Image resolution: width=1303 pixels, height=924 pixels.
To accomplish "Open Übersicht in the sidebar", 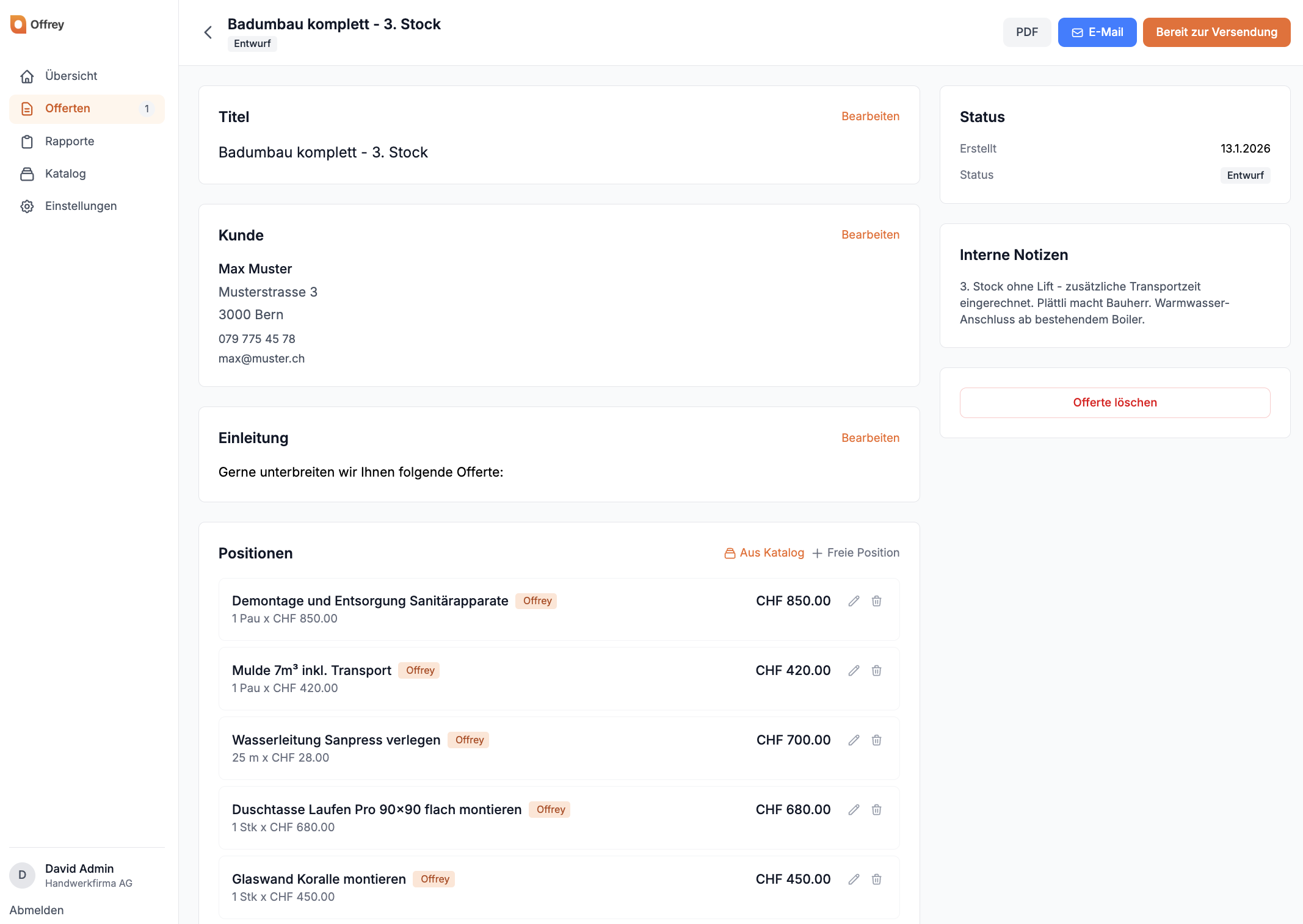I will (x=71, y=76).
